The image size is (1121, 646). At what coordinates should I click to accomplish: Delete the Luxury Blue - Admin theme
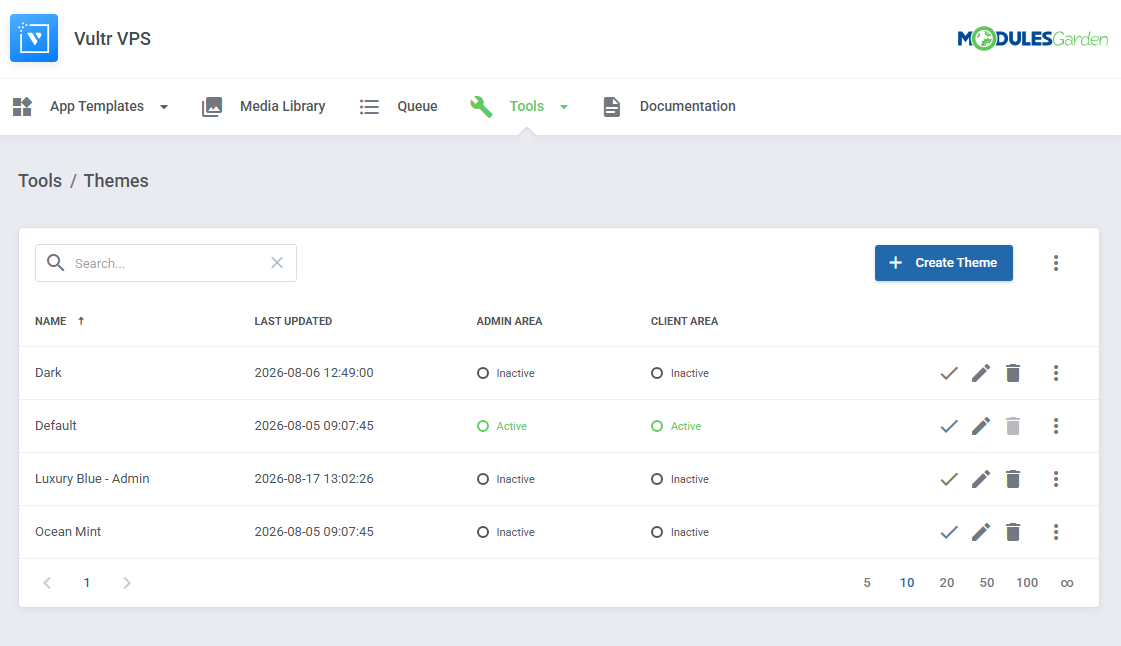click(1013, 479)
